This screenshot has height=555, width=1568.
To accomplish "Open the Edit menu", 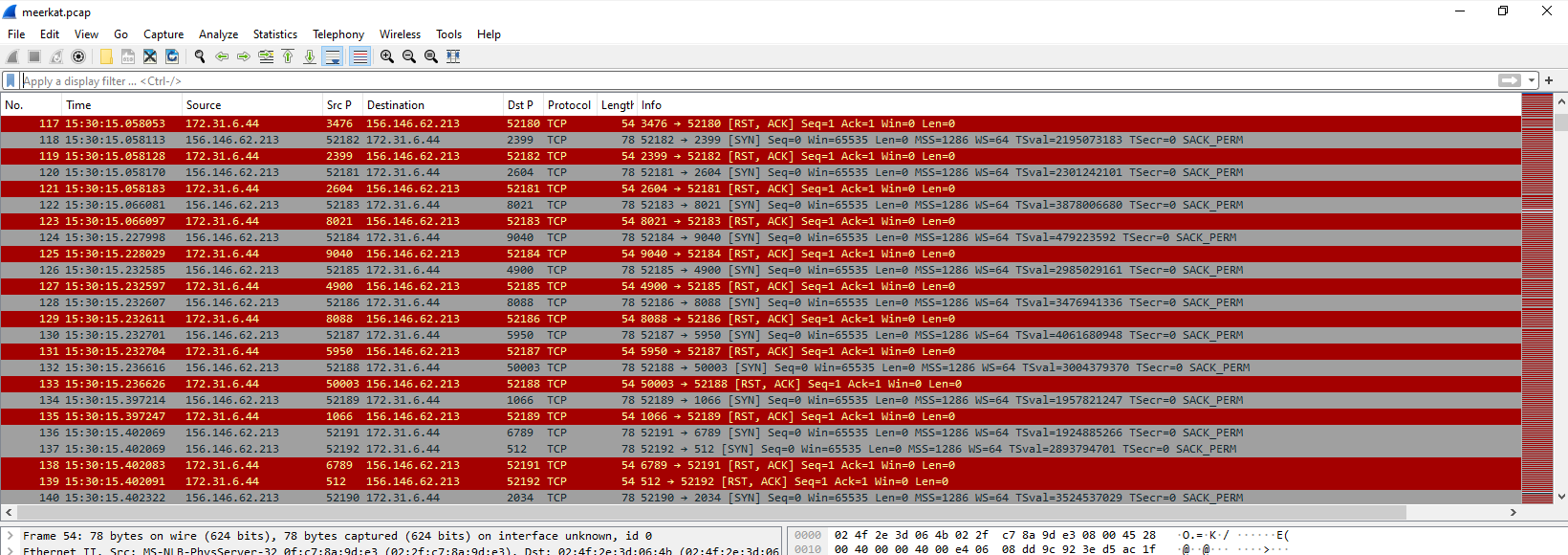I will (x=50, y=33).
